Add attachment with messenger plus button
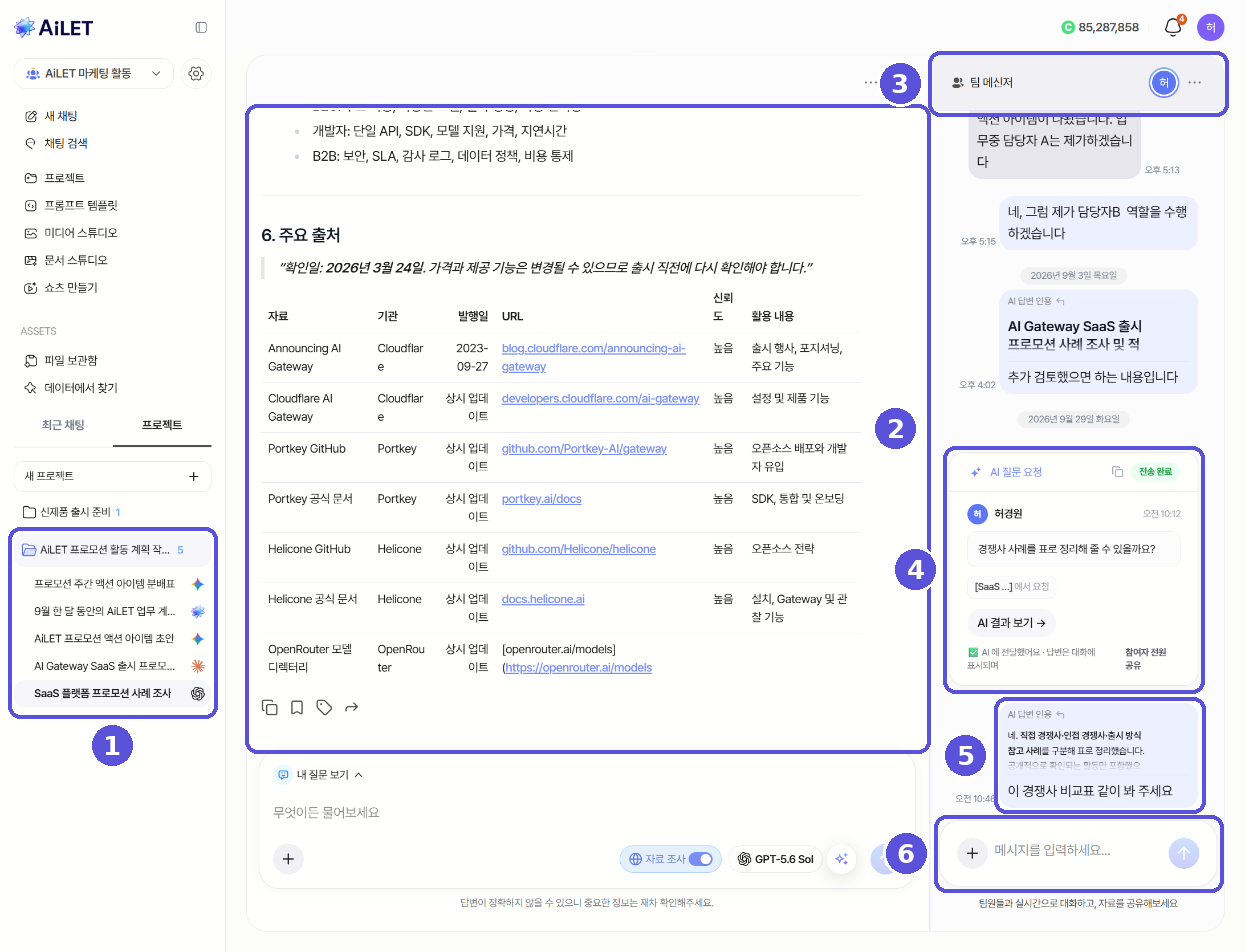The width and height of the screenshot is (1245, 952). coord(971,853)
